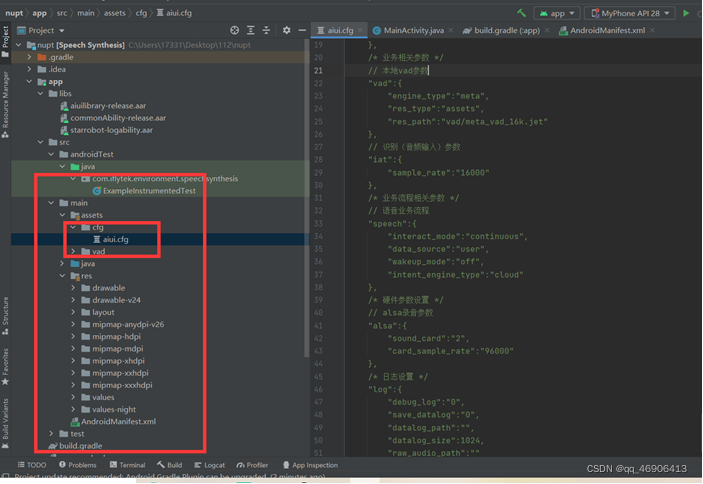Open the TODO tool window
The width and height of the screenshot is (703, 484).
click(x=32, y=465)
